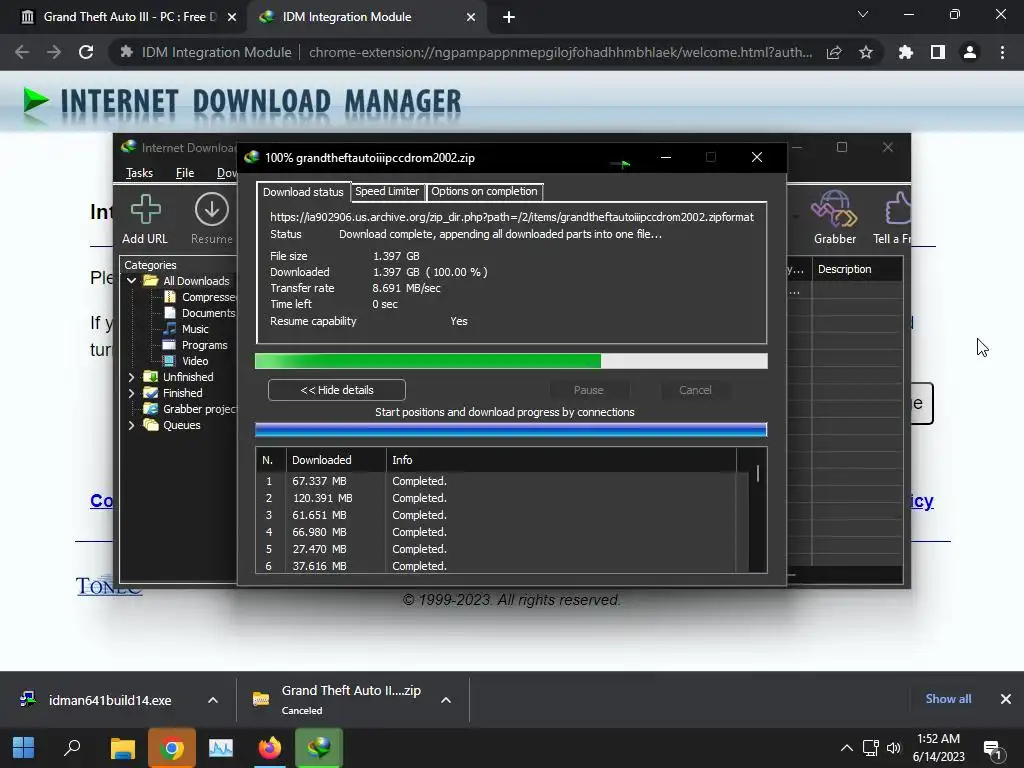
Task: Select the Video category
Action: (x=186, y=361)
